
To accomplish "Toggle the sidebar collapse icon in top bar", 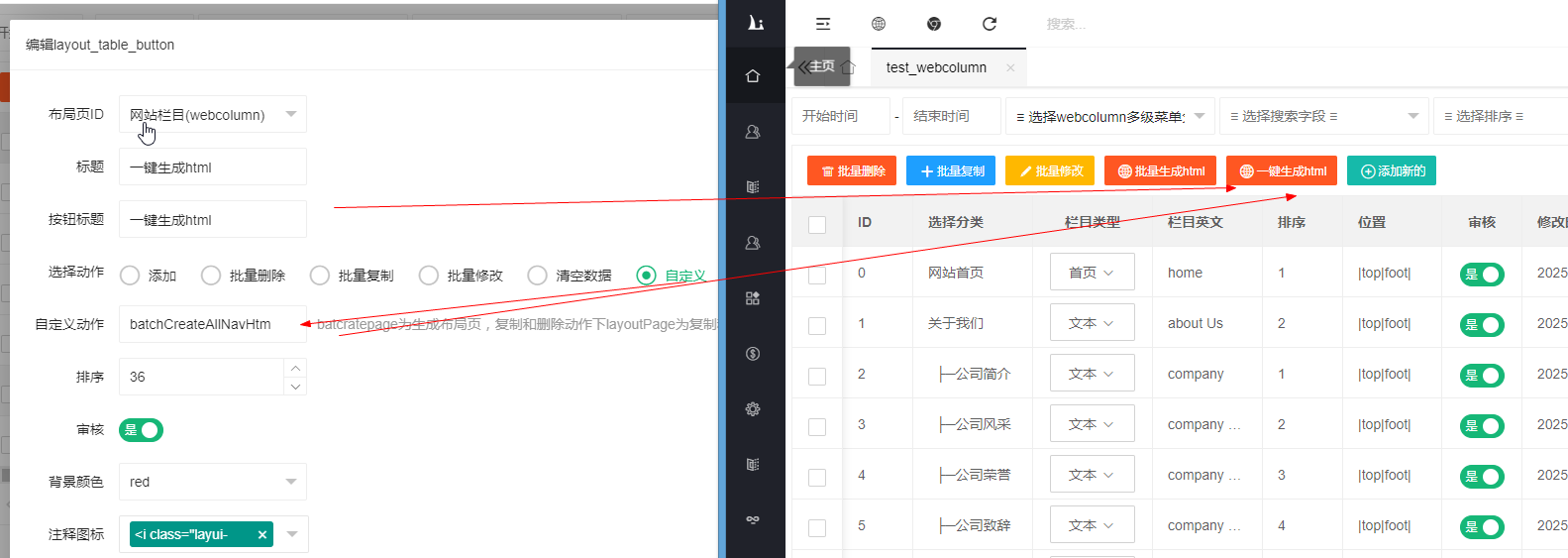I will (x=823, y=24).
